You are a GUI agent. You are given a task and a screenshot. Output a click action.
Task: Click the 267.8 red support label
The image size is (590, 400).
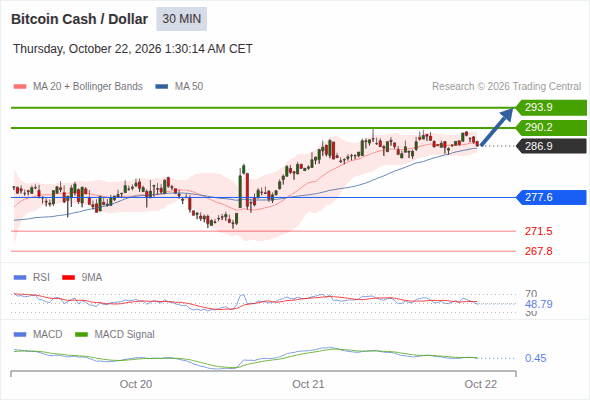pyautogui.click(x=538, y=251)
